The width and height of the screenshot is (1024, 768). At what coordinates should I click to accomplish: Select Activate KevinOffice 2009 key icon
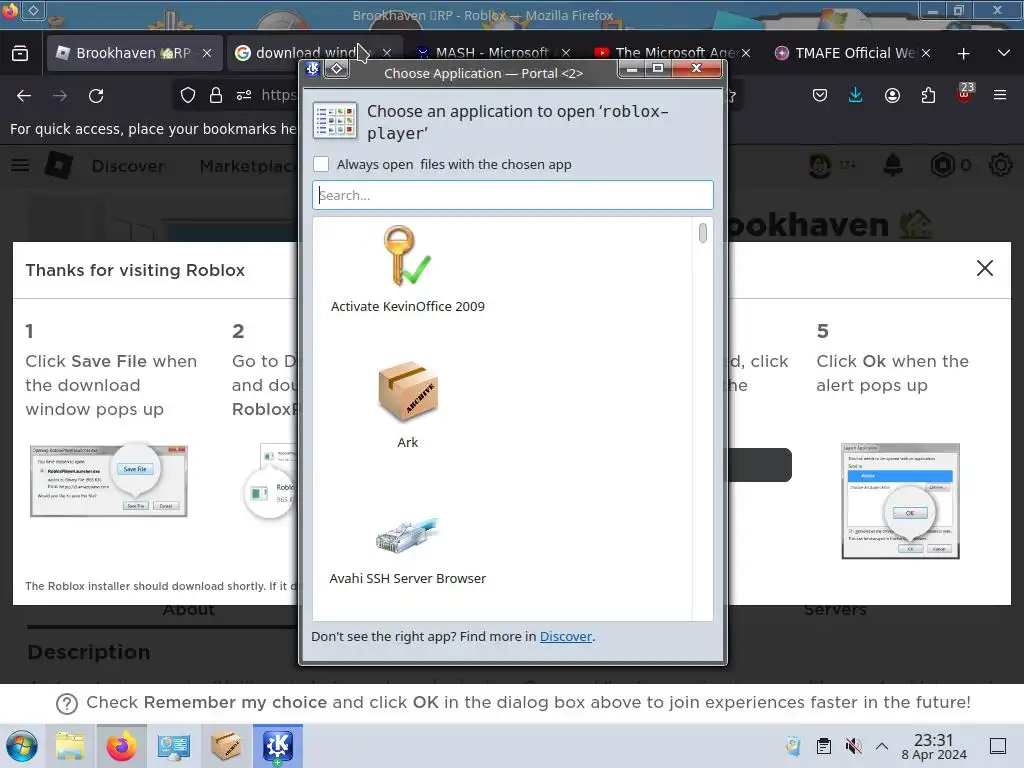[x=408, y=256]
